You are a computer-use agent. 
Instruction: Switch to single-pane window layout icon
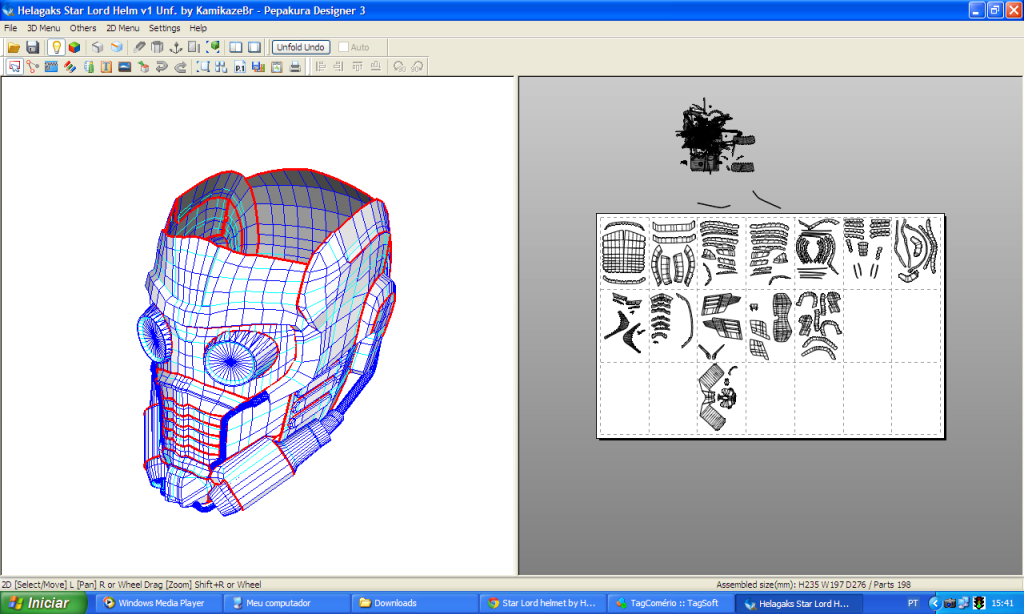pos(254,47)
